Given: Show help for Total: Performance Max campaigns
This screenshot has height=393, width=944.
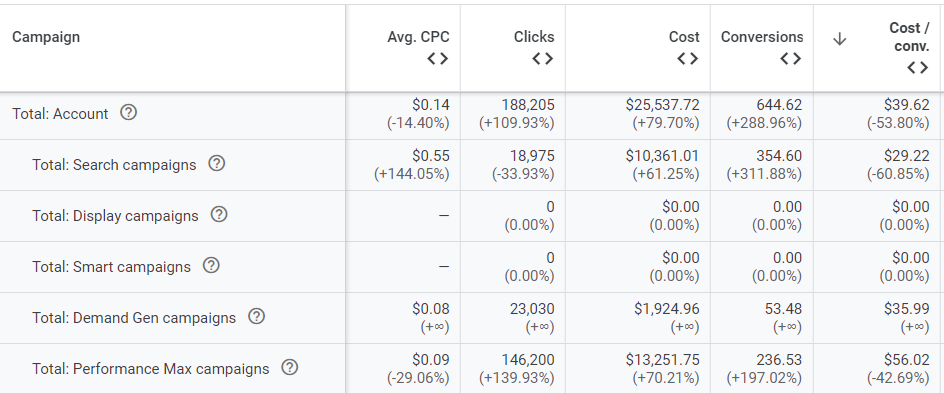Looking at the screenshot, I should pos(290,368).
